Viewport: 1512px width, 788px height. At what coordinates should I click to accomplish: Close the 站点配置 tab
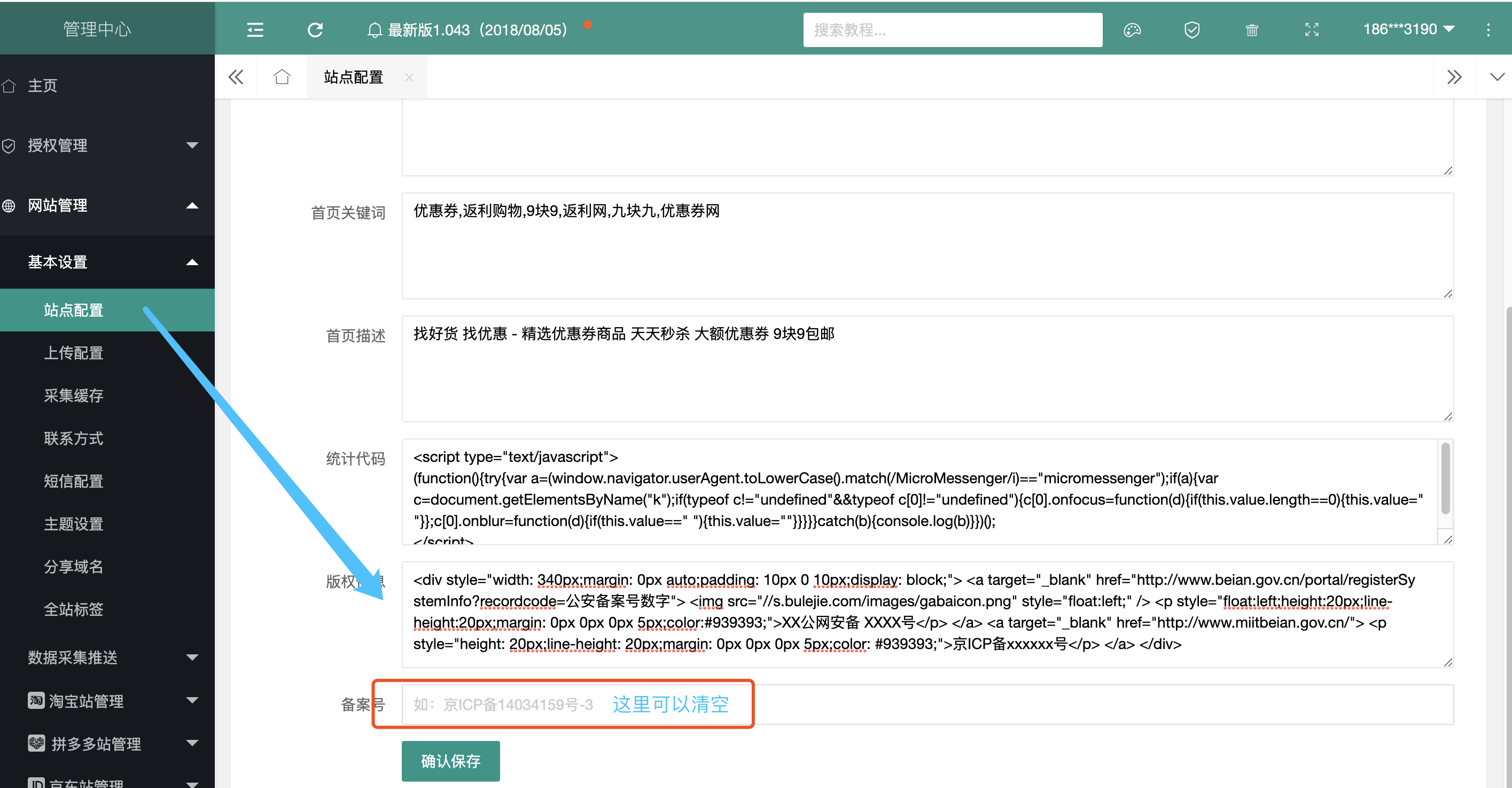[409, 77]
